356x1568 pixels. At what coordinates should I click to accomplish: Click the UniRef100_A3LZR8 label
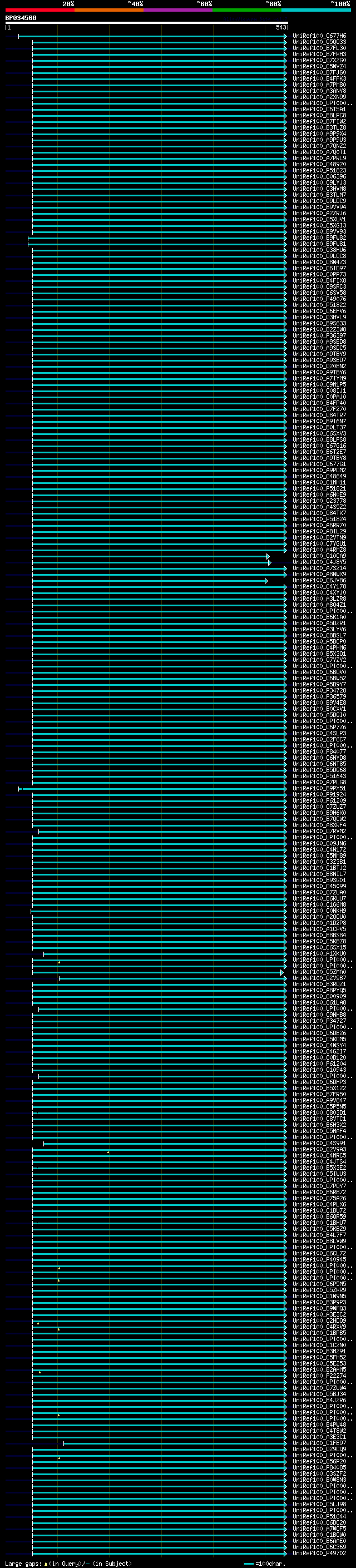319,598
